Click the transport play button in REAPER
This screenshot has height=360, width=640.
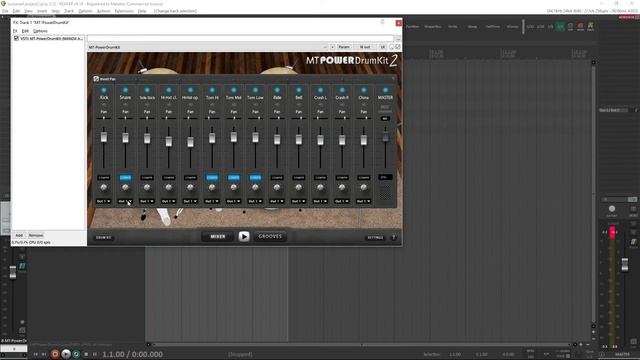point(66,354)
